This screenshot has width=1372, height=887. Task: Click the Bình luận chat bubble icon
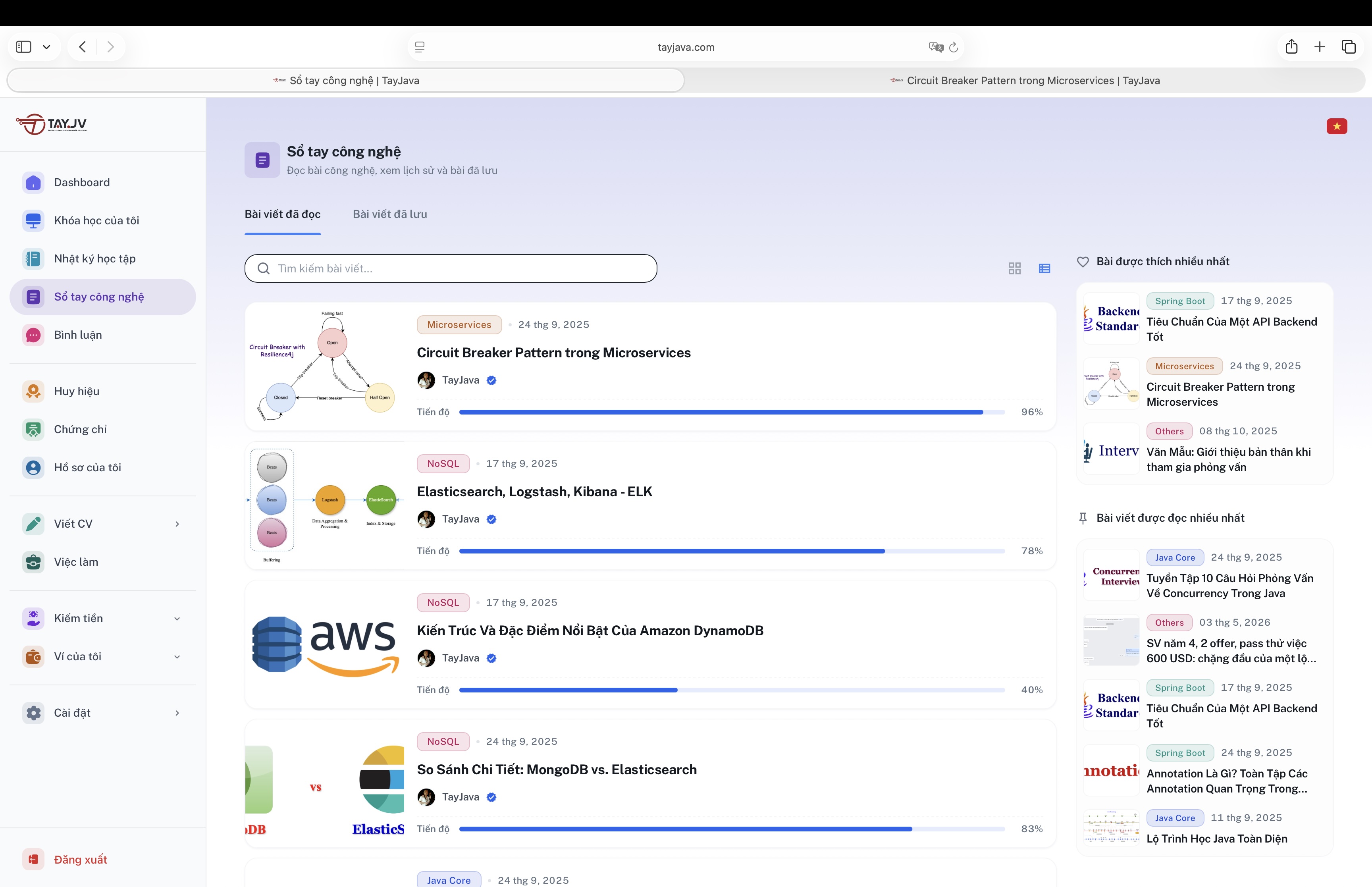pyautogui.click(x=33, y=335)
